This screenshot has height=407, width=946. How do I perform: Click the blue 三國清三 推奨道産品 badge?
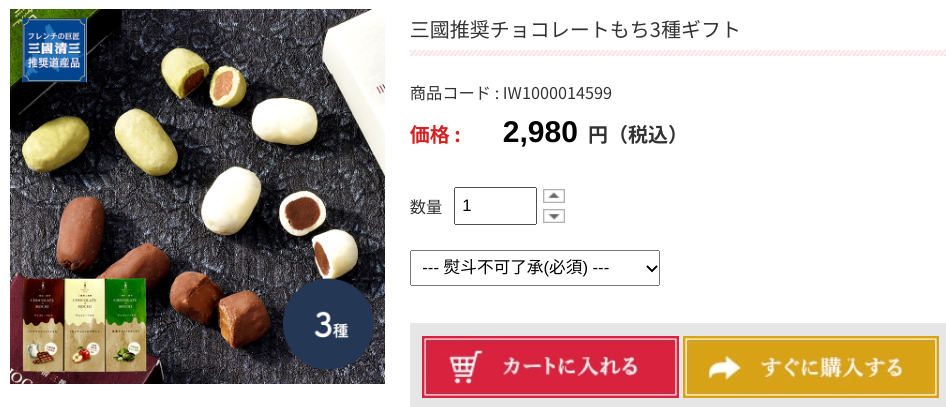pos(55,51)
